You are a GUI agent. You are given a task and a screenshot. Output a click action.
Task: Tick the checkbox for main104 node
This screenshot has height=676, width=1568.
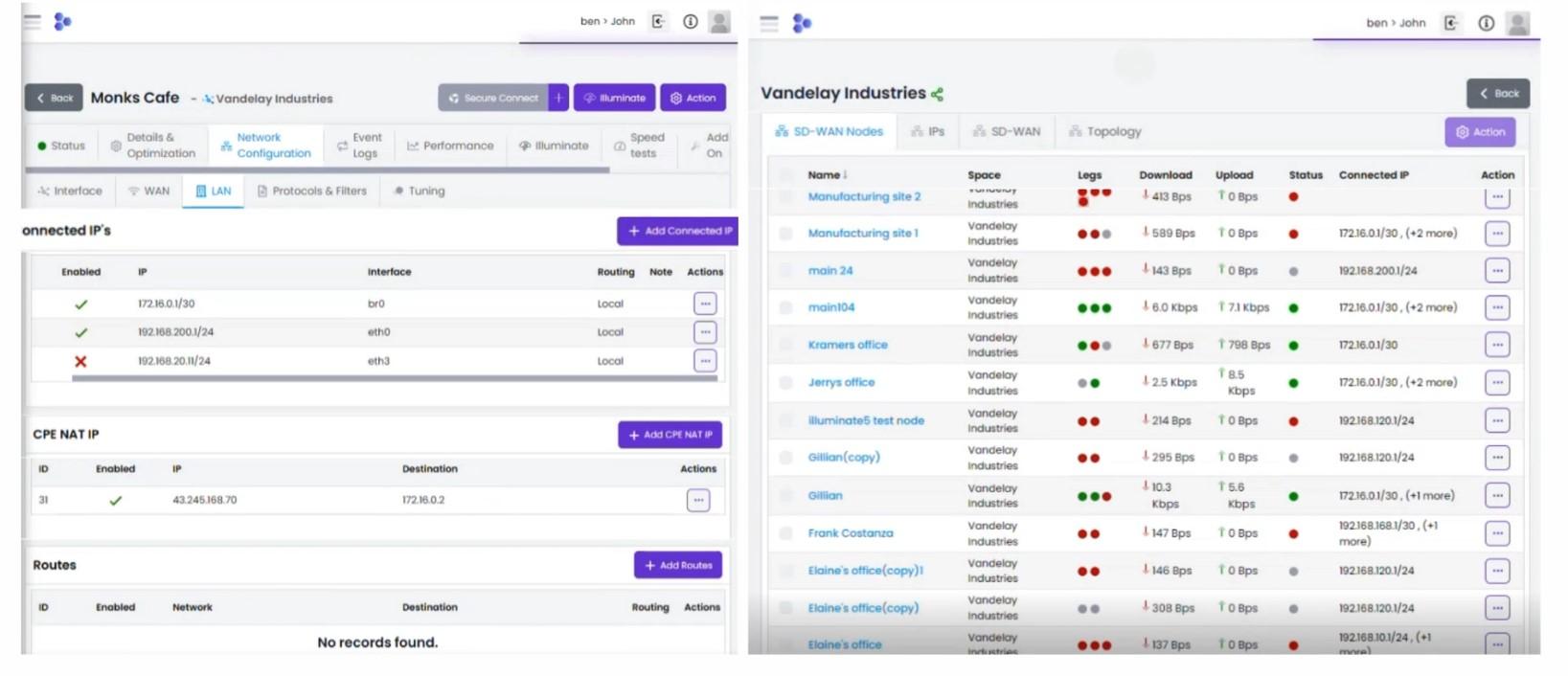(x=785, y=308)
